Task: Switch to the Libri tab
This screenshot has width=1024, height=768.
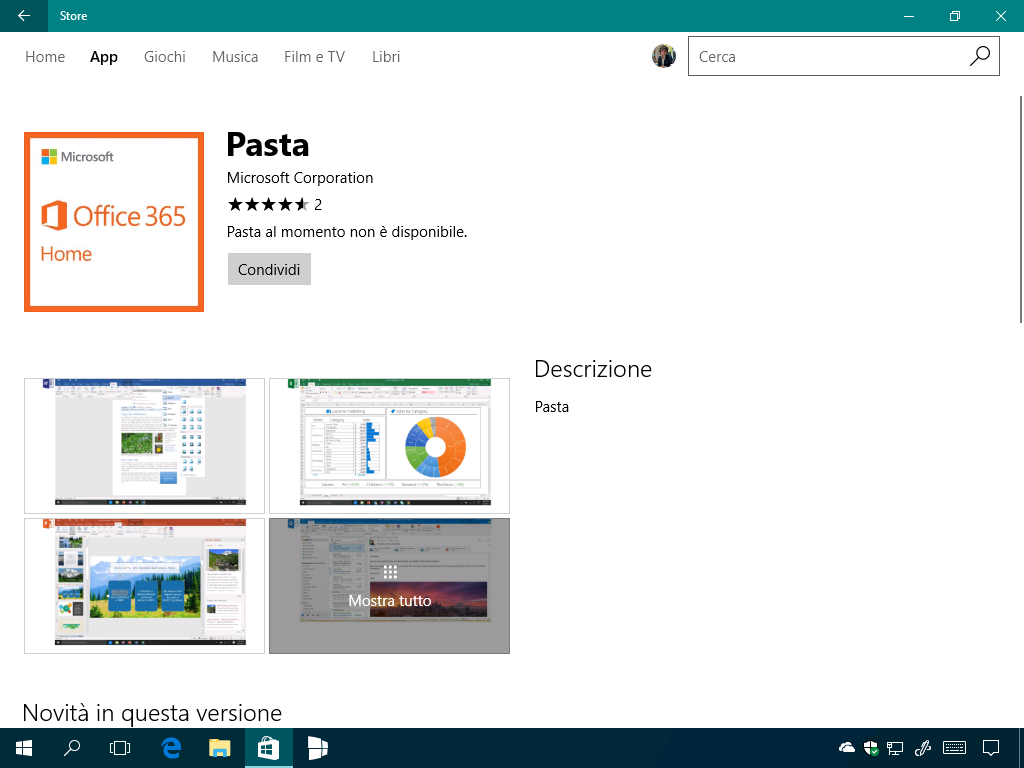Action: (386, 57)
